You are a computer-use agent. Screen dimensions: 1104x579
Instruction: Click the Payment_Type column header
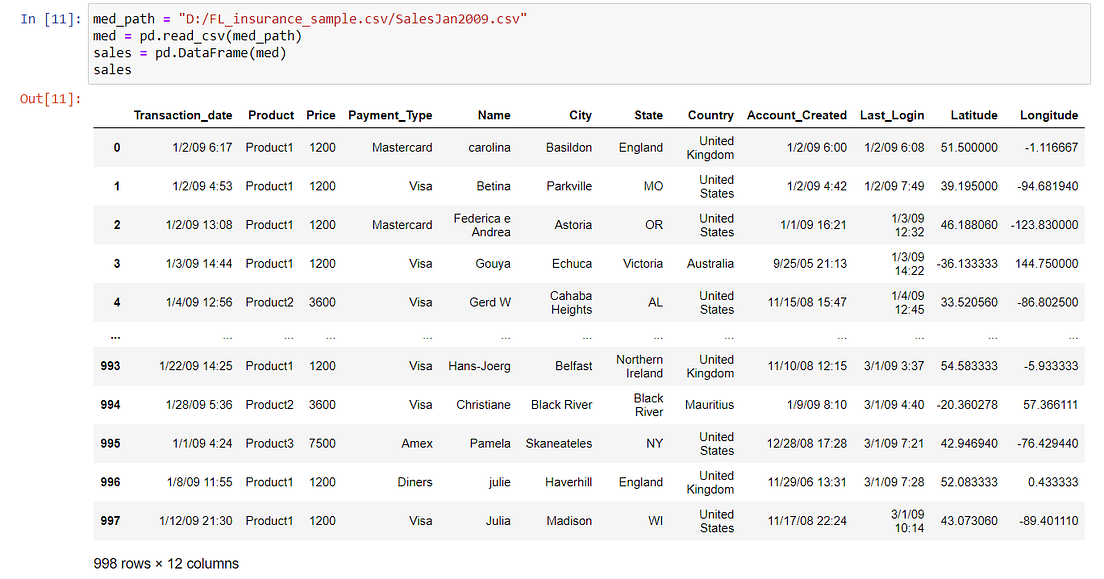click(x=388, y=115)
